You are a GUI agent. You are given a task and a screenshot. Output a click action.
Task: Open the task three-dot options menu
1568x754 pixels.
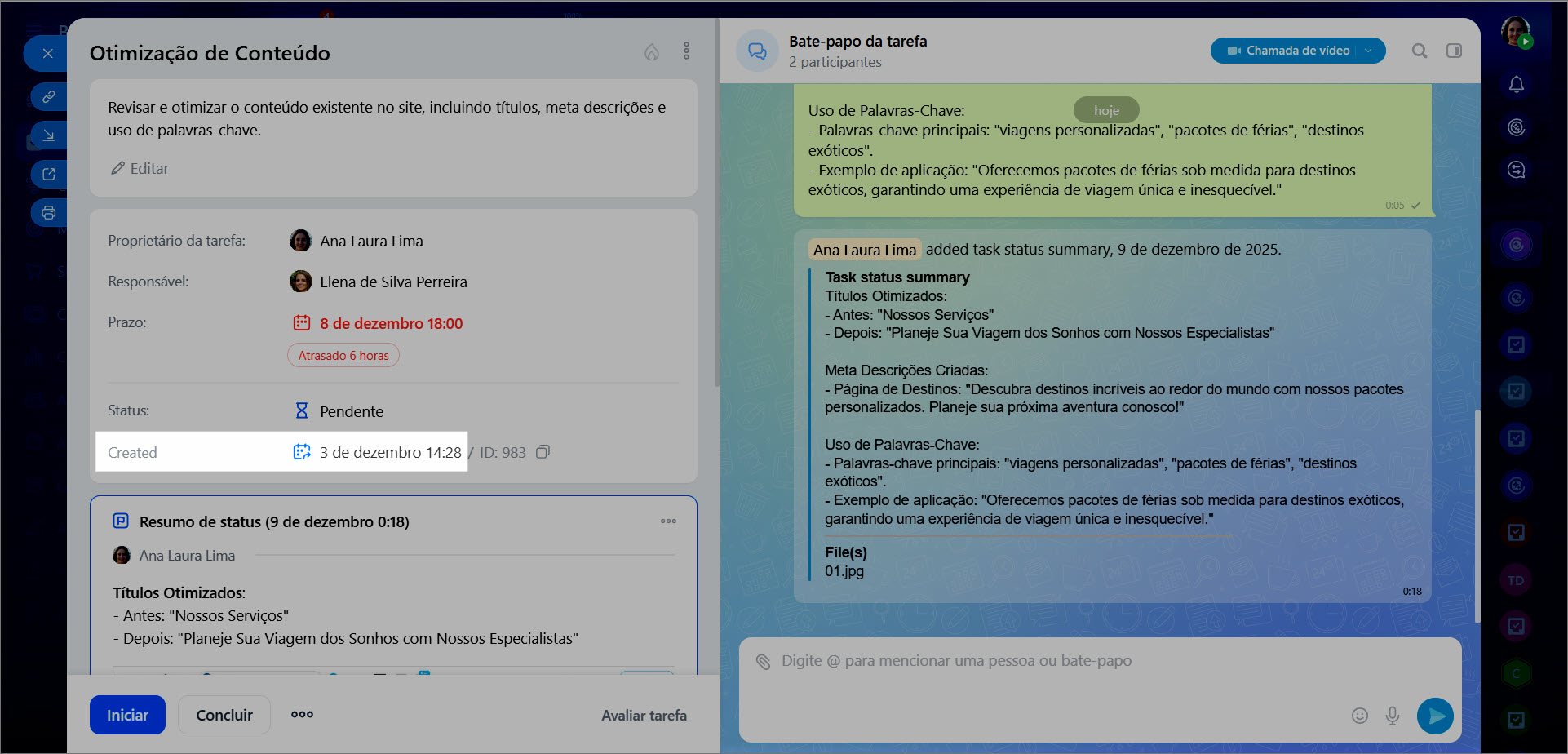click(686, 51)
